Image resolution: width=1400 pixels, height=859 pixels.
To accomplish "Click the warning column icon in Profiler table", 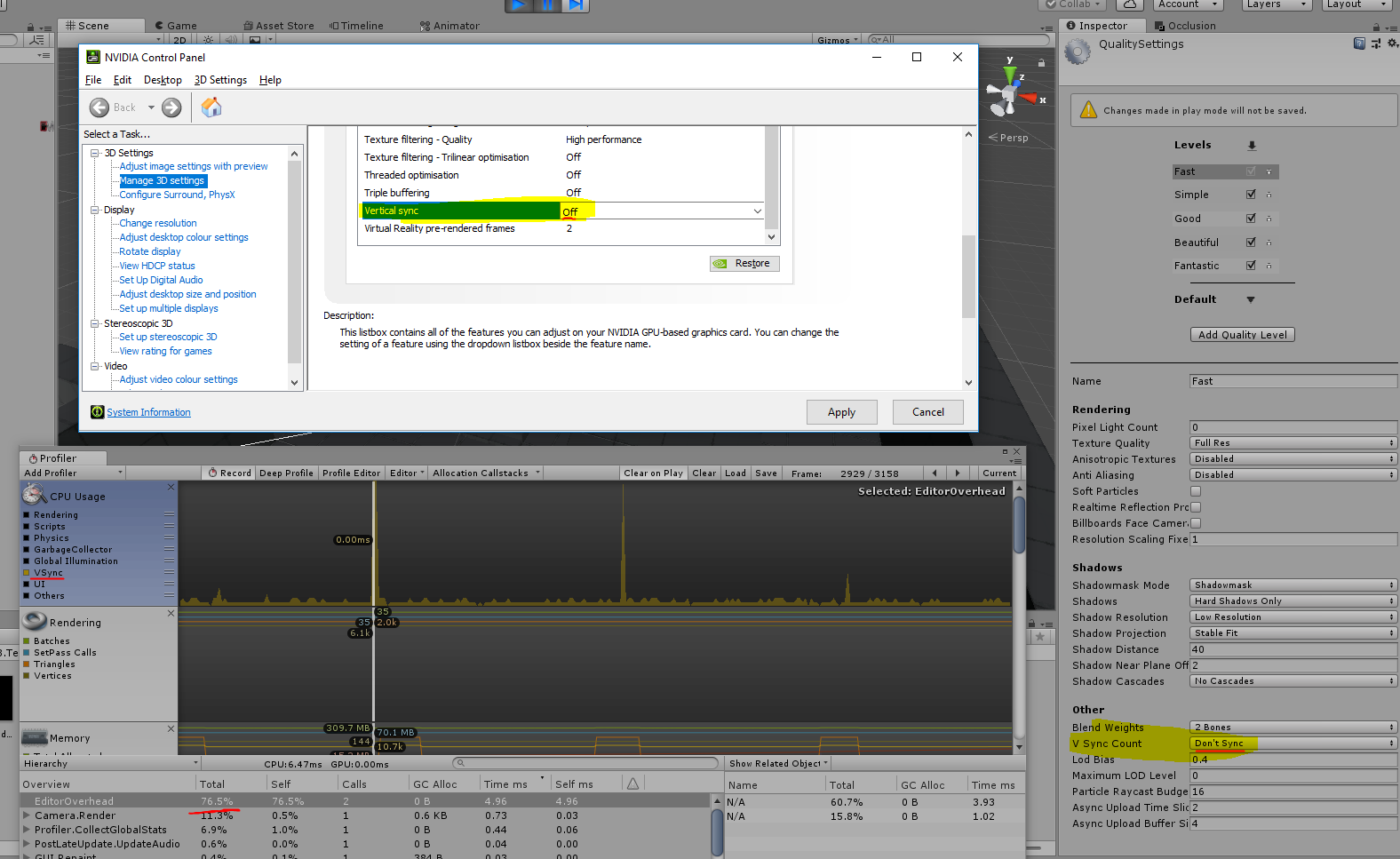I will click(632, 783).
